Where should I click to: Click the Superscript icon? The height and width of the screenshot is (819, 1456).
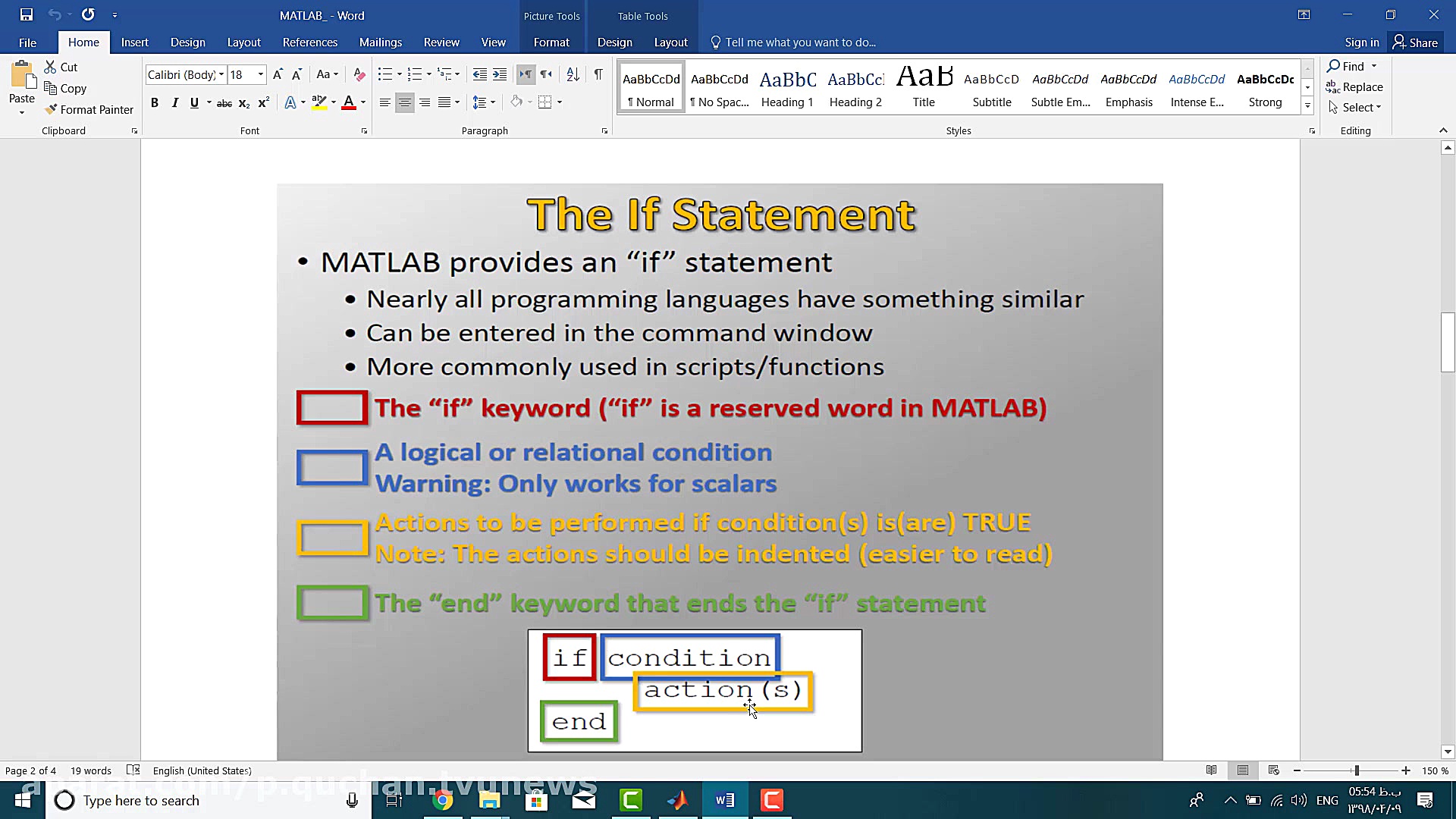(263, 103)
